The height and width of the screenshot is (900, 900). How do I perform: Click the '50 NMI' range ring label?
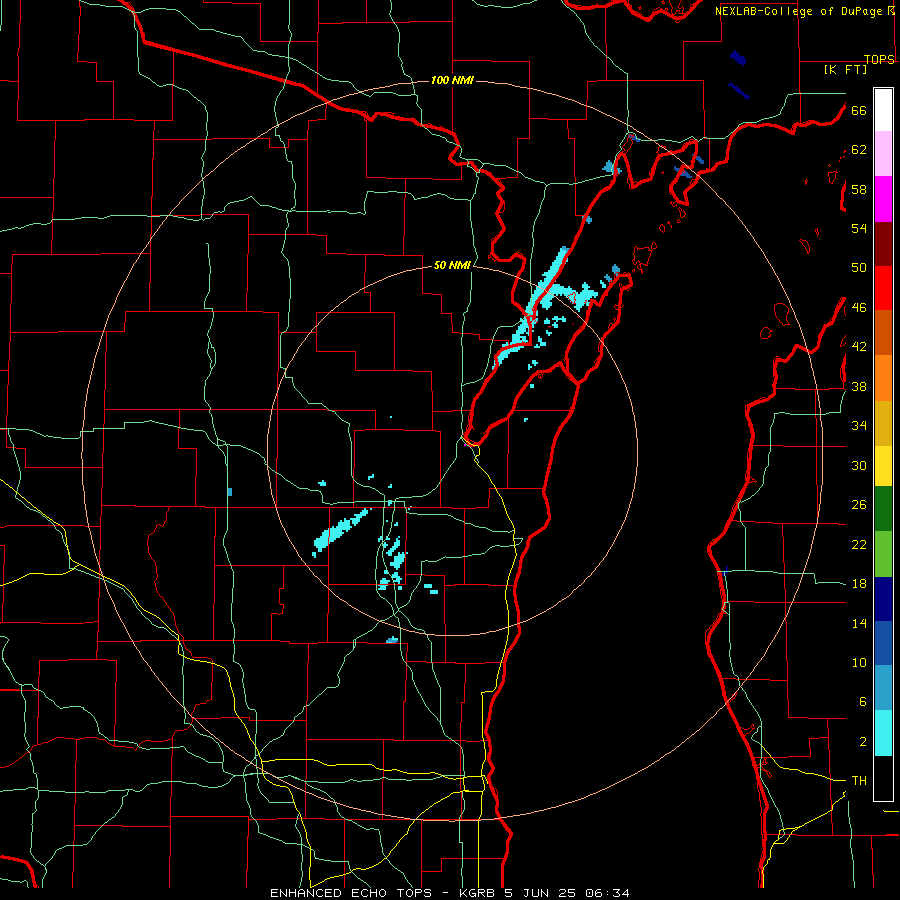click(452, 265)
